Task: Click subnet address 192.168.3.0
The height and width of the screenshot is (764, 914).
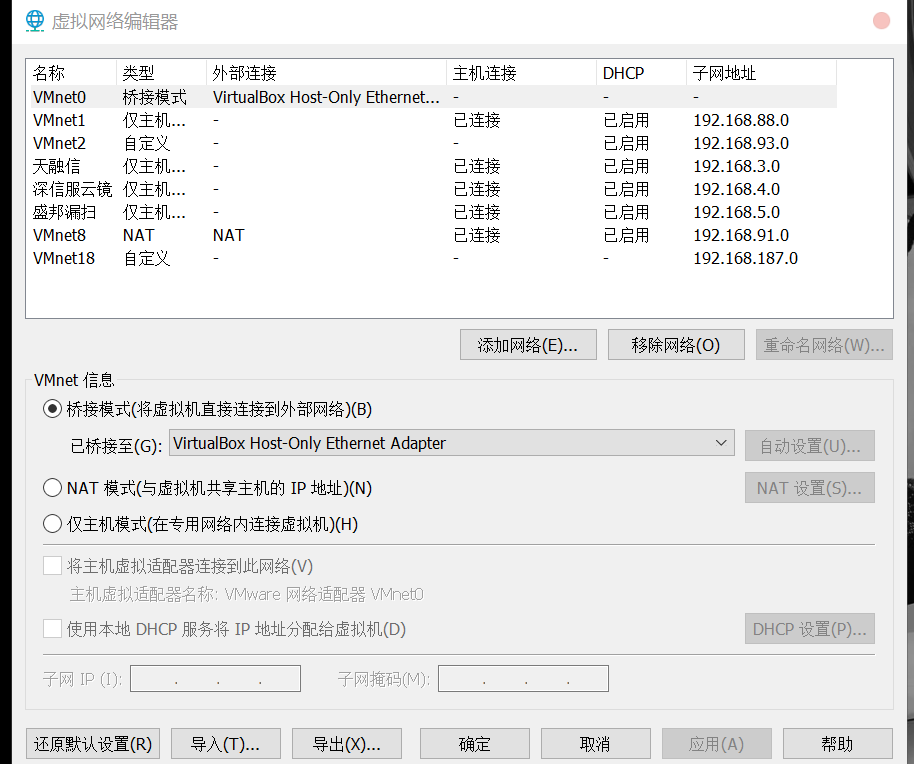Action: tap(736, 166)
